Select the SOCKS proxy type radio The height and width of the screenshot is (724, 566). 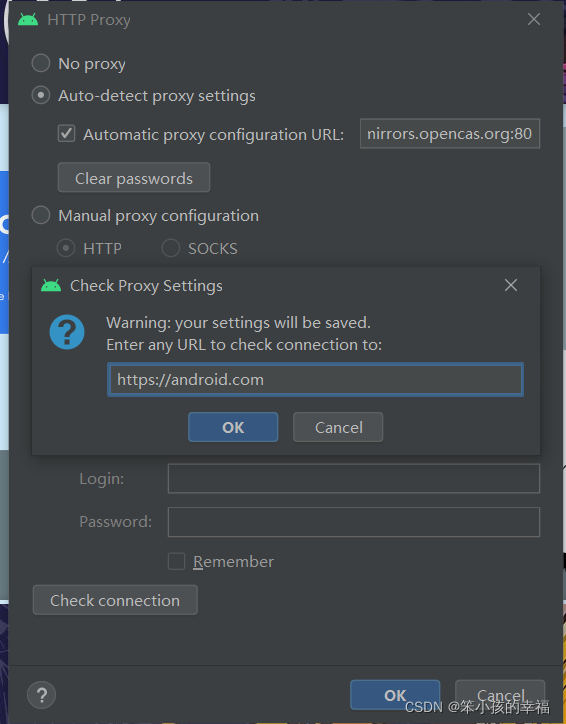point(170,248)
